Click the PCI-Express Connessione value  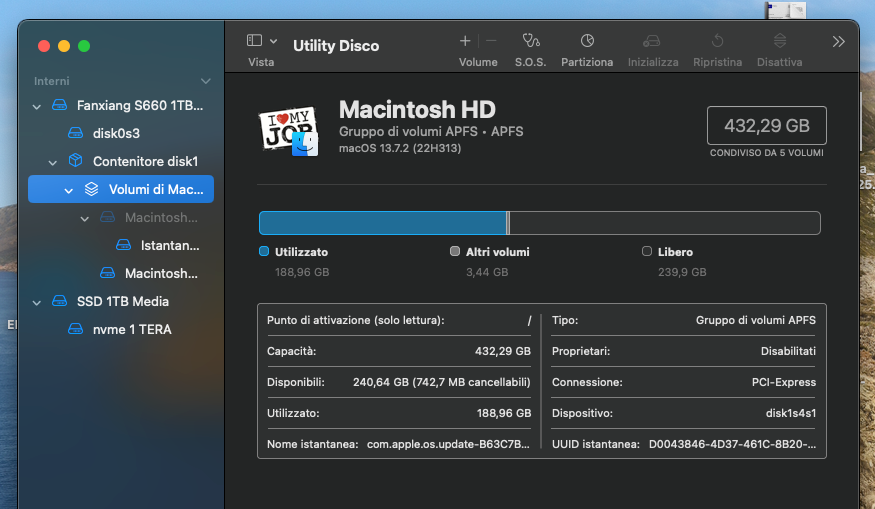pyautogui.click(x=783, y=382)
